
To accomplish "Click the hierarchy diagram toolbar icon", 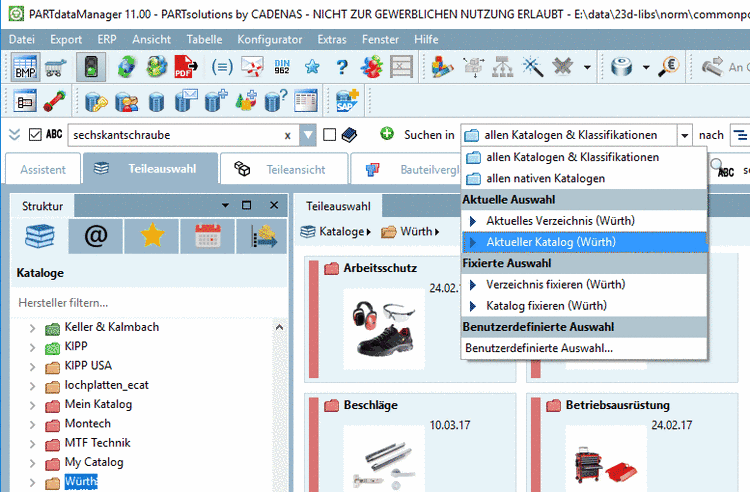I will (502, 67).
